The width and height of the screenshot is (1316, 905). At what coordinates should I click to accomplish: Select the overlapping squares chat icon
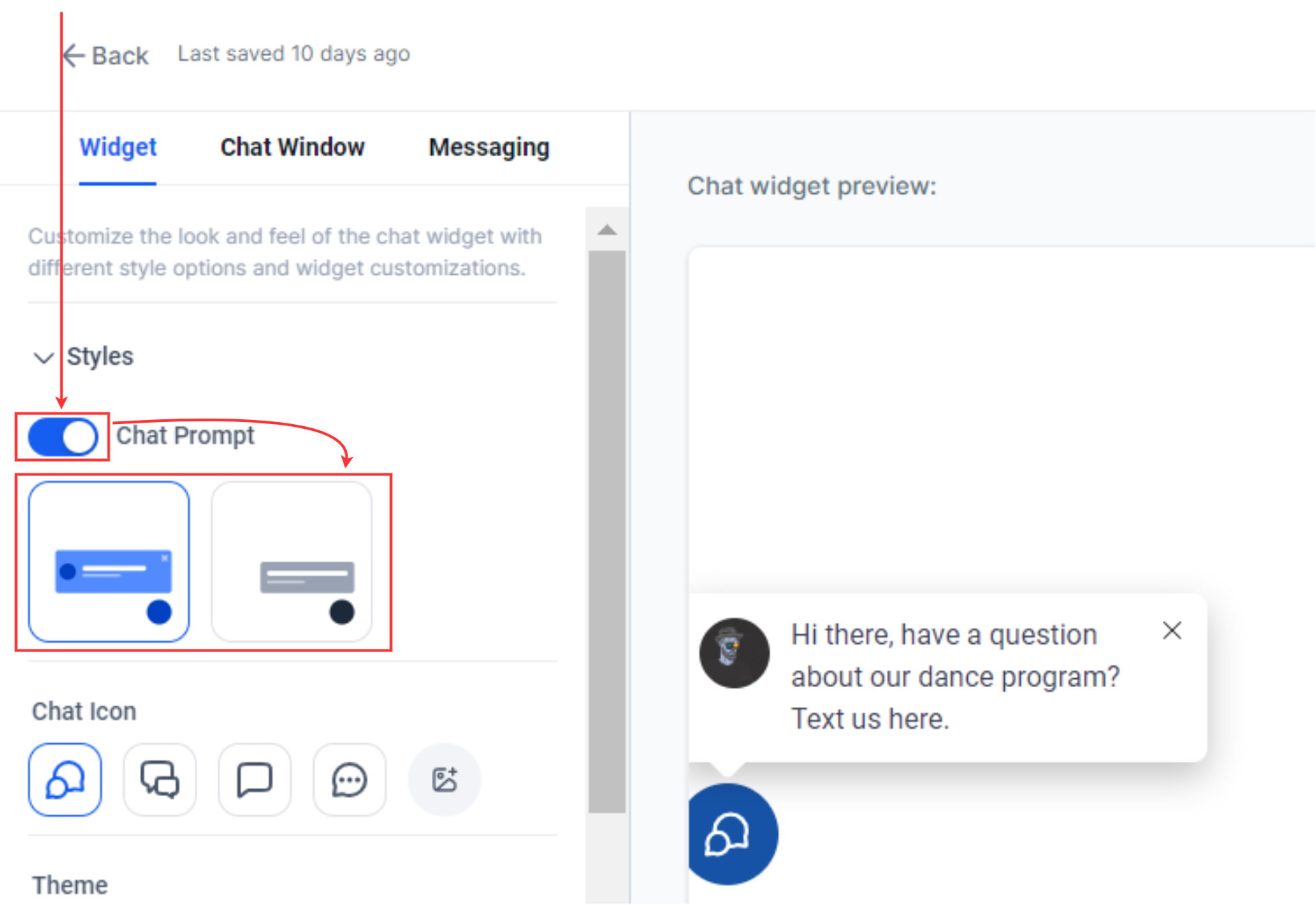pos(160,780)
